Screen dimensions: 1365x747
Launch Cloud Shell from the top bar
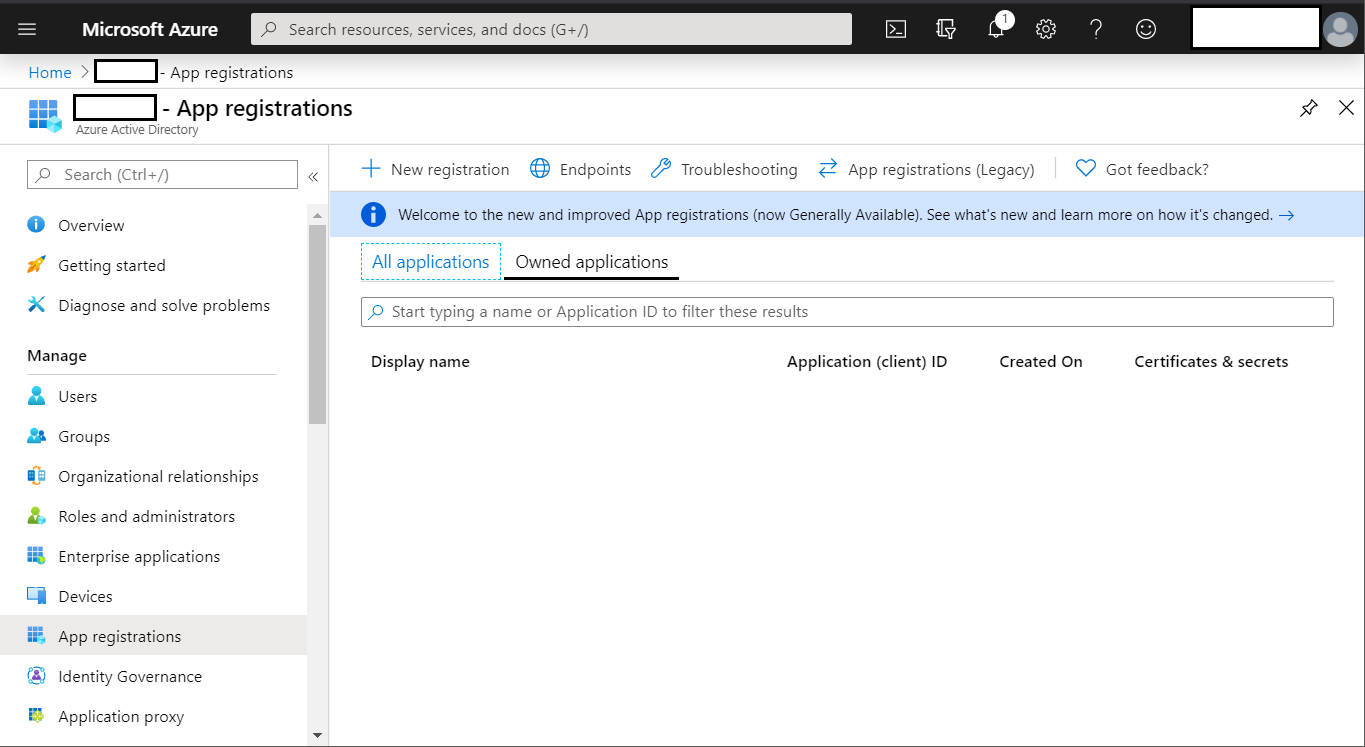(x=896, y=29)
